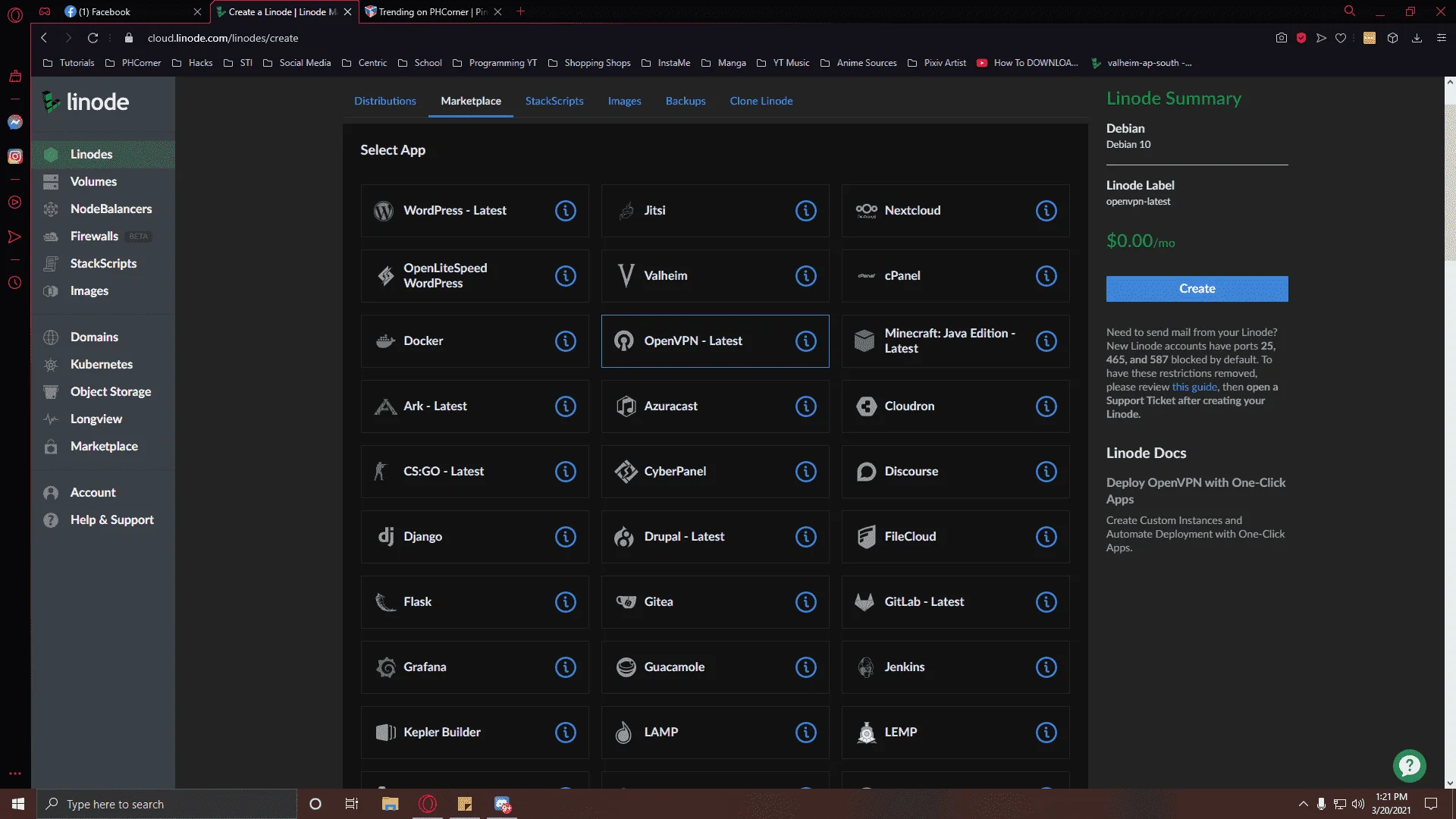Switch to the Facebook browser tab
Screen dimensions: 1456x819
(x=131, y=11)
